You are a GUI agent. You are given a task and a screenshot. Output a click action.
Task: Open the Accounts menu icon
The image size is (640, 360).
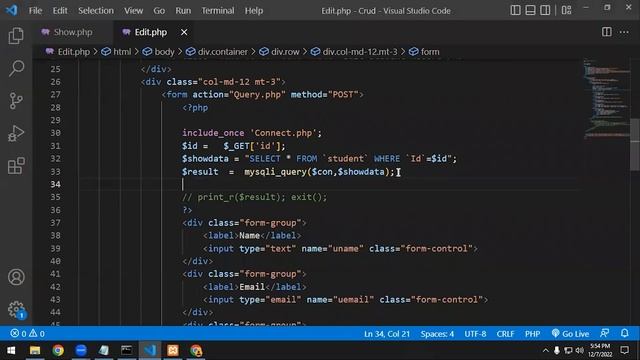16,277
